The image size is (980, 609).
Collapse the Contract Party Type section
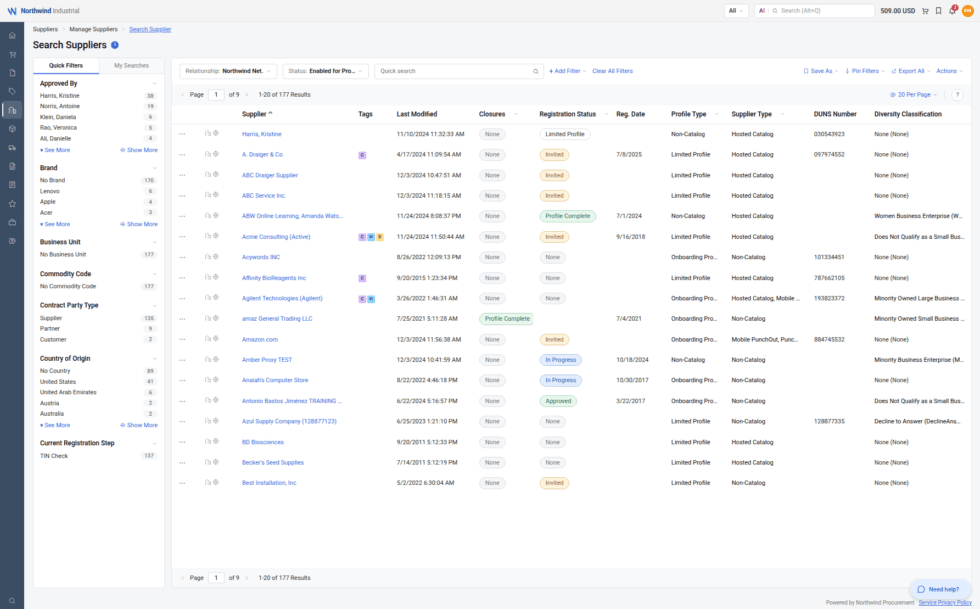tap(154, 306)
